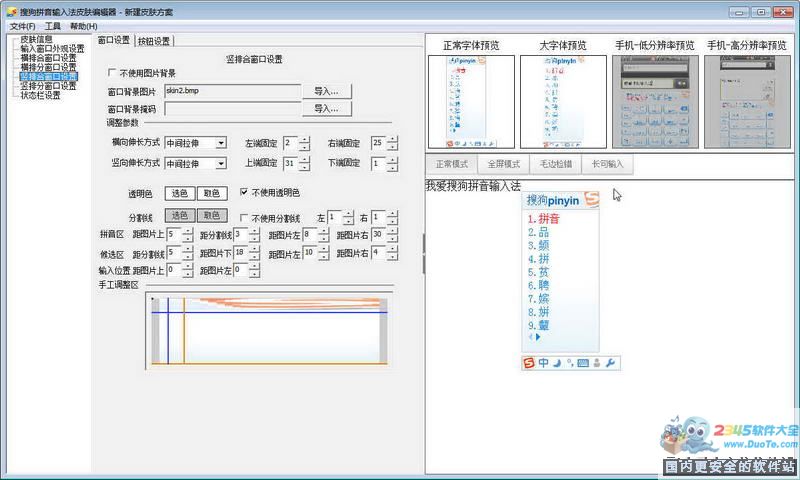Select 竖排合窗口设置 in tree
Viewport: 800px width, 480px height.
coord(48,77)
